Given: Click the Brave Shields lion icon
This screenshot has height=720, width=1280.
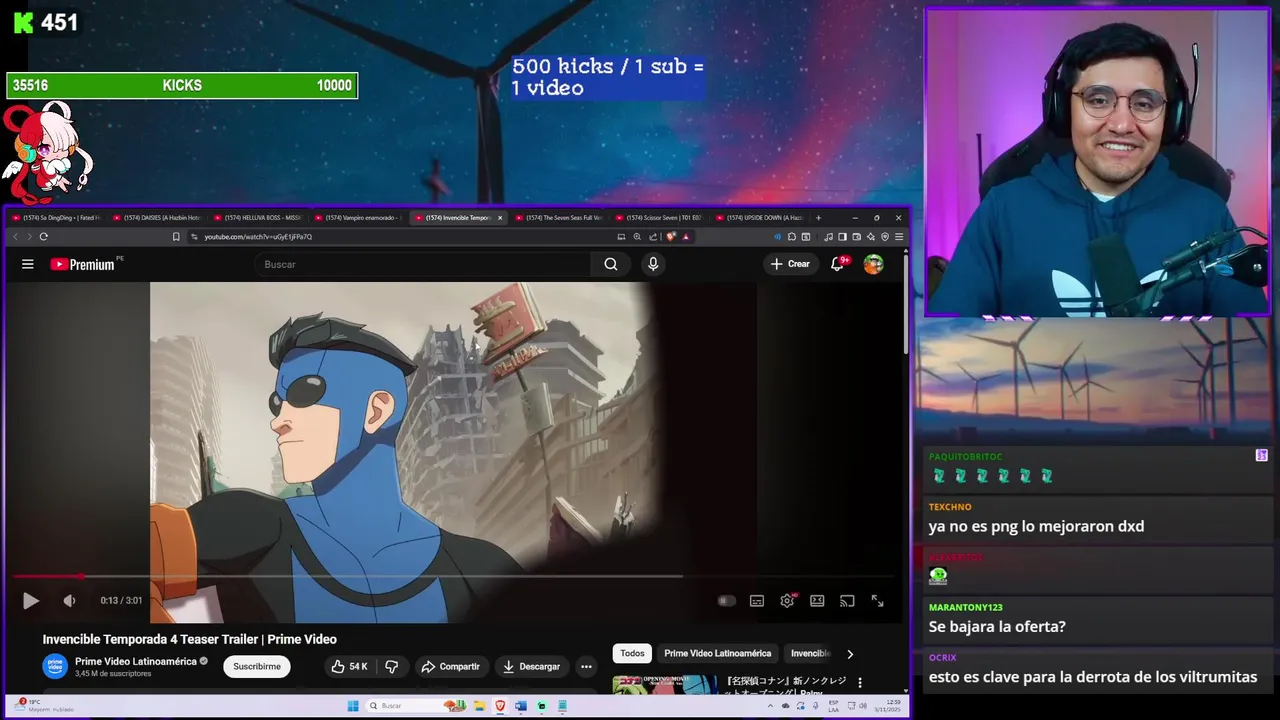Looking at the screenshot, I should click(x=671, y=237).
